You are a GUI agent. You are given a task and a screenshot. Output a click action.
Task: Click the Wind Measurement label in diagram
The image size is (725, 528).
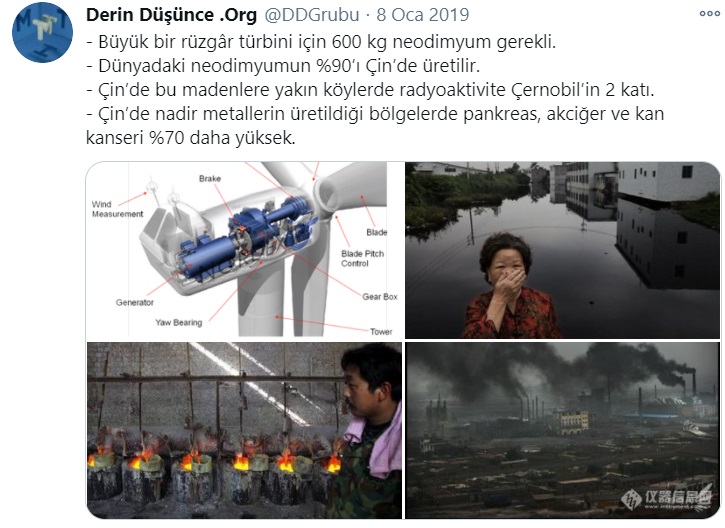(x=117, y=209)
